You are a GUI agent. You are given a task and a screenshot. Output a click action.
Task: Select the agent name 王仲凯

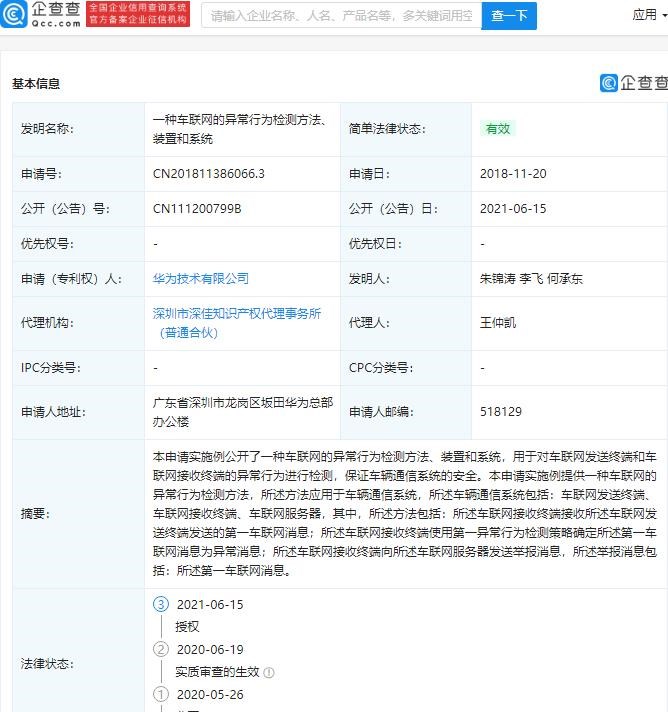tap(498, 323)
